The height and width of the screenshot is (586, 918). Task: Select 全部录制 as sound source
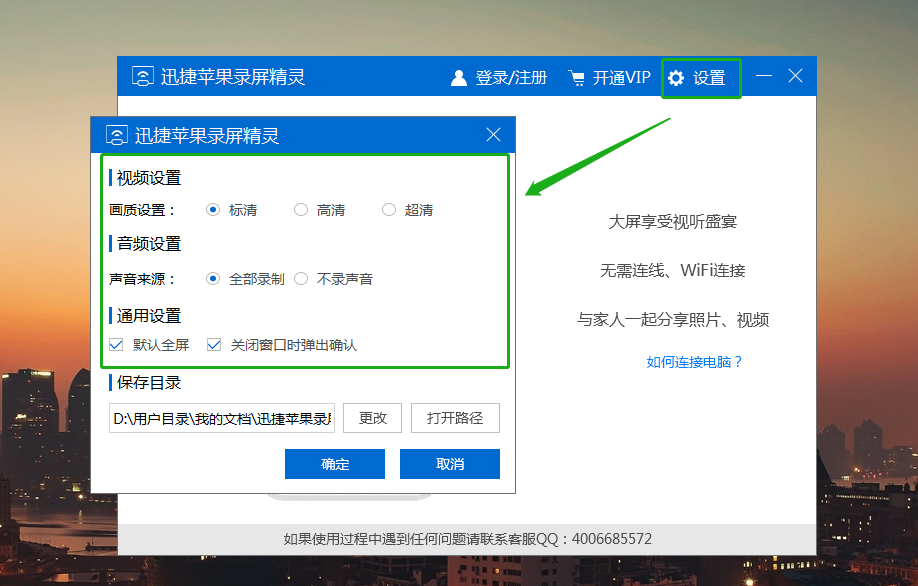click(x=212, y=278)
